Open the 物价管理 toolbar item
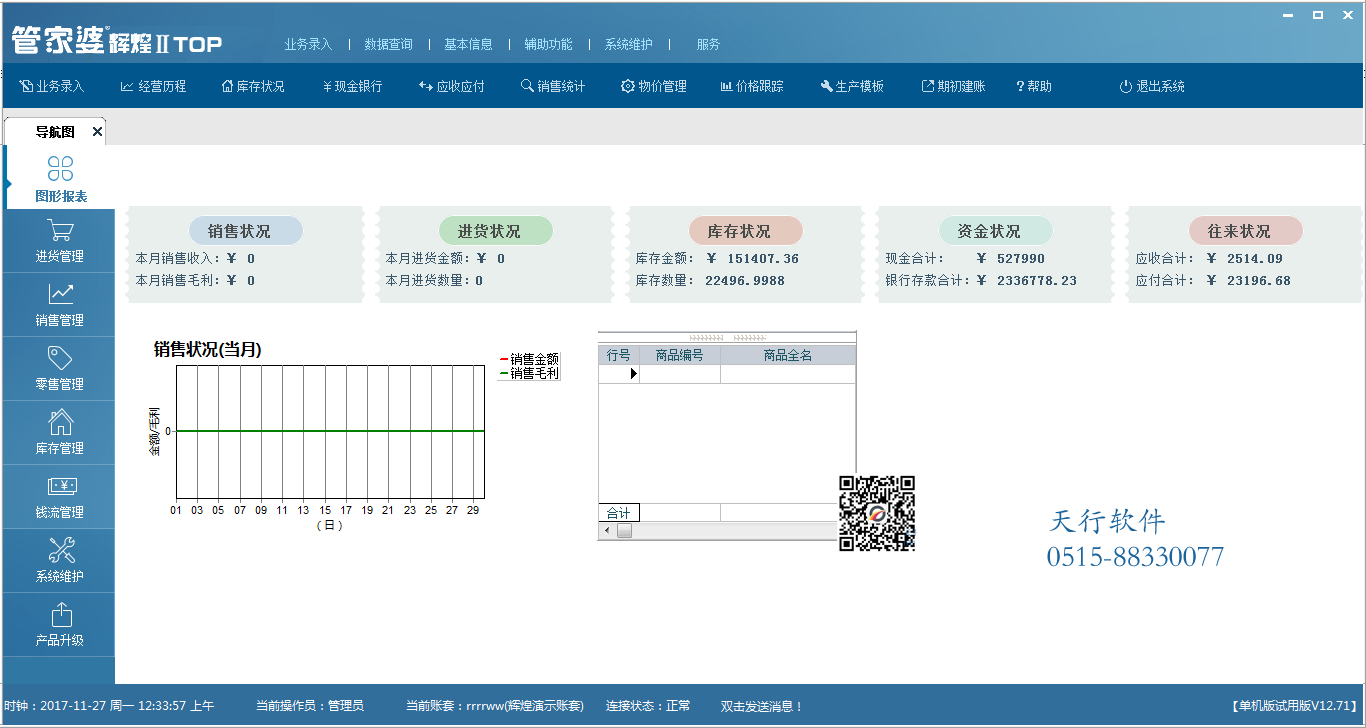The width and height of the screenshot is (1366, 728). (654, 86)
